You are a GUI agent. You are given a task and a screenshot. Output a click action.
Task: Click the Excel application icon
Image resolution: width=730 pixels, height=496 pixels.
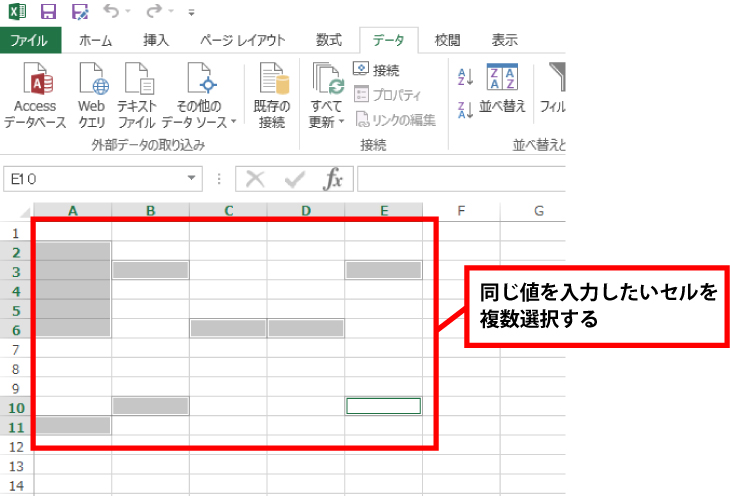coord(17,11)
